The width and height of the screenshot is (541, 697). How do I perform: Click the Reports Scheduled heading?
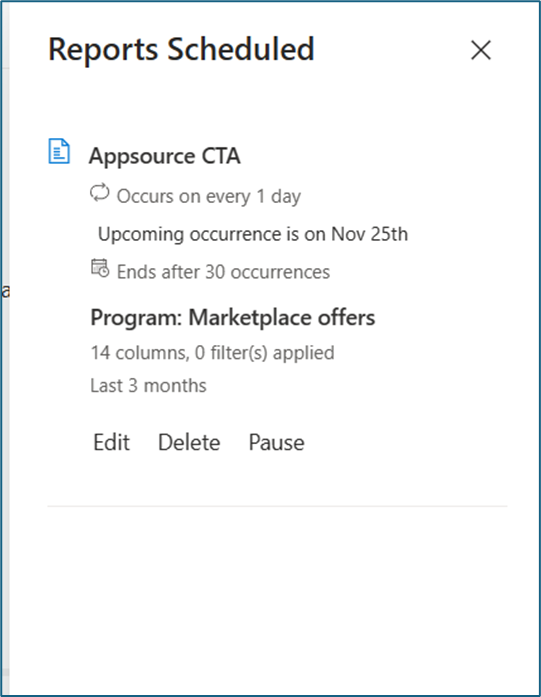pos(181,49)
